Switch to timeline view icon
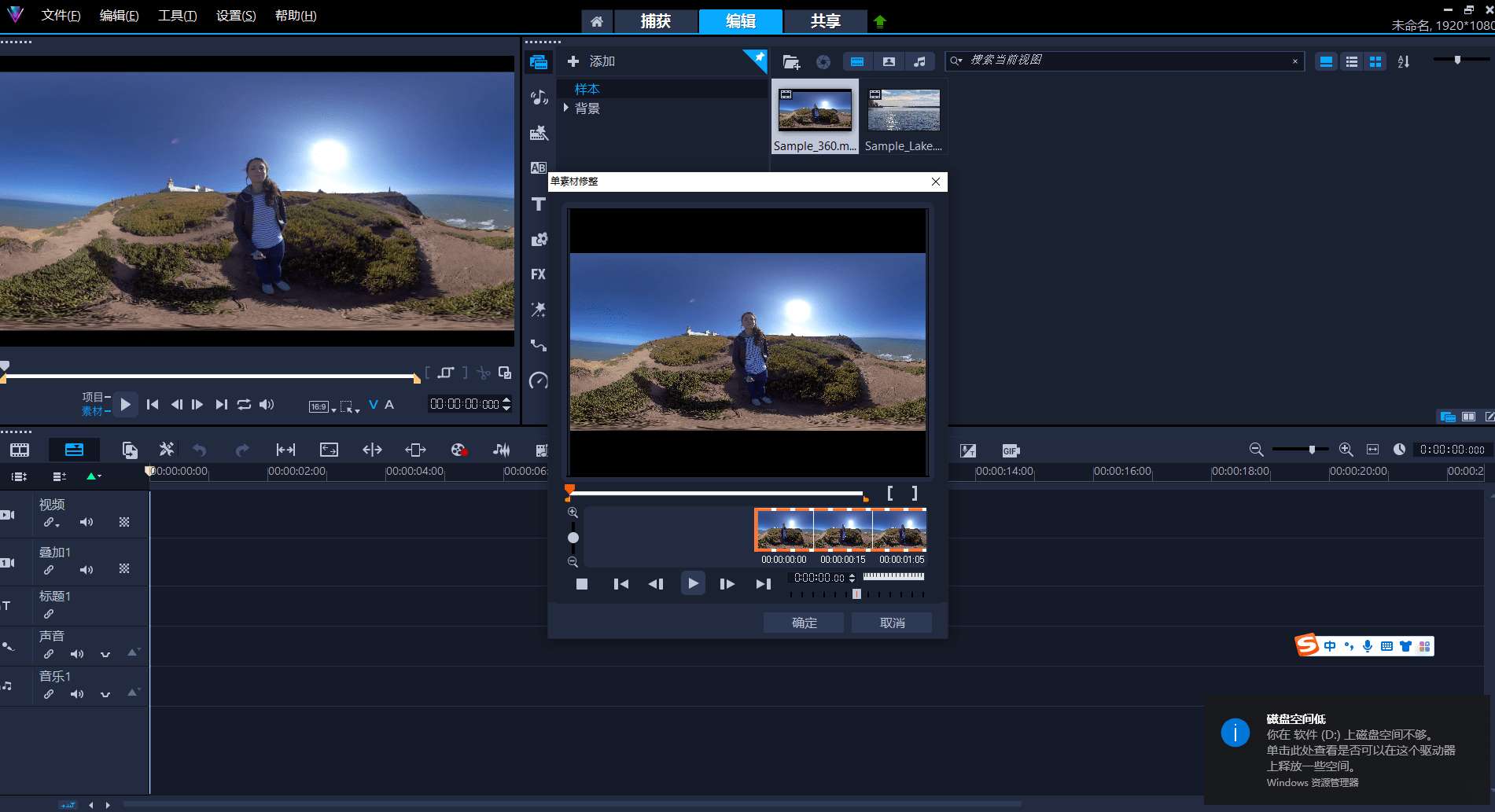Screen dimensions: 1495x812 point(74,450)
